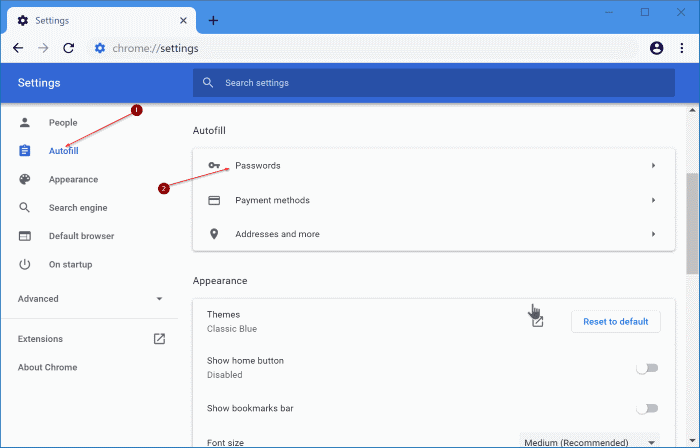Click the Search engine magnifier icon
Viewport: 700px width, 448px height.
point(25,207)
